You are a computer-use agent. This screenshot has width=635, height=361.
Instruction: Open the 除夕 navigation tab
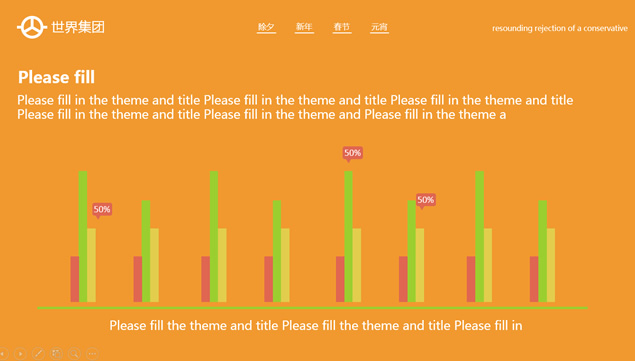coord(266,27)
